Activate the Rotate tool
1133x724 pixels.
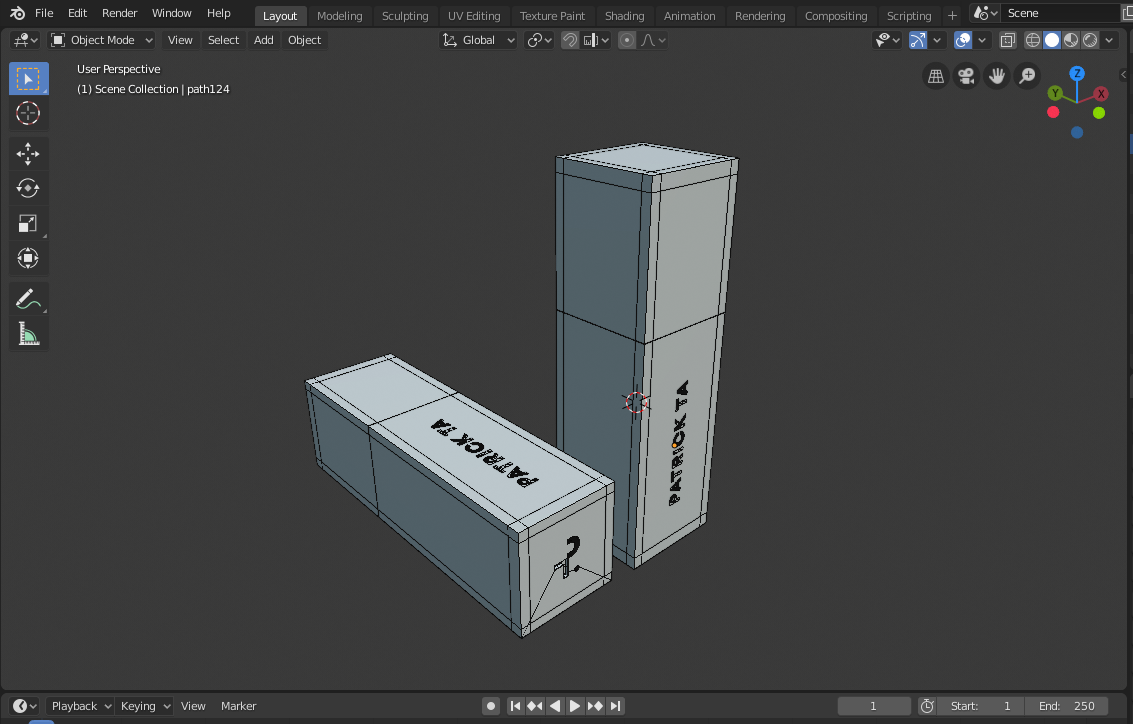(28, 188)
